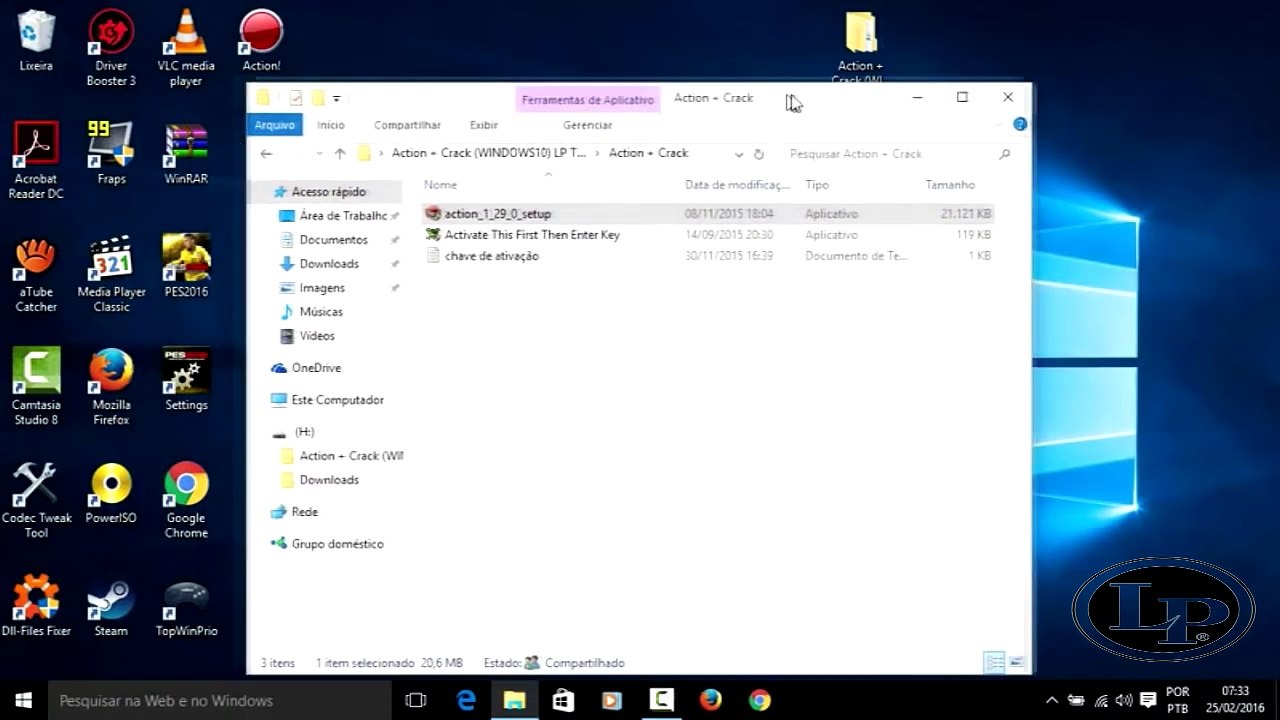The width and height of the screenshot is (1280, 720).
Task: Click the Pesquisar Action + Crack search box
Action: coord(898,154)
